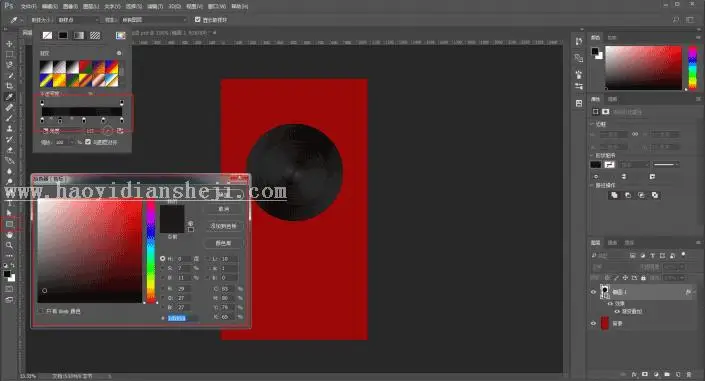Click the link width and height chain icon
705x381 pixels.
click(635, 134)
